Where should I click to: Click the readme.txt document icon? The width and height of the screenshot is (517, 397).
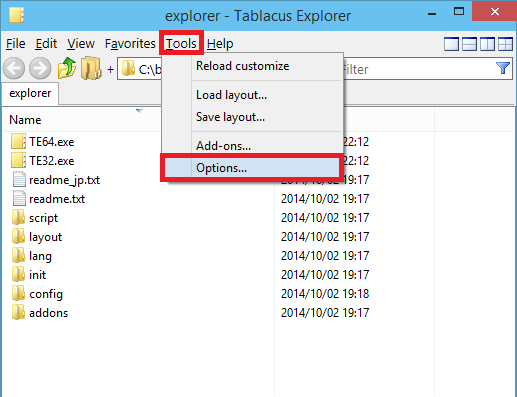click(19, 198)
